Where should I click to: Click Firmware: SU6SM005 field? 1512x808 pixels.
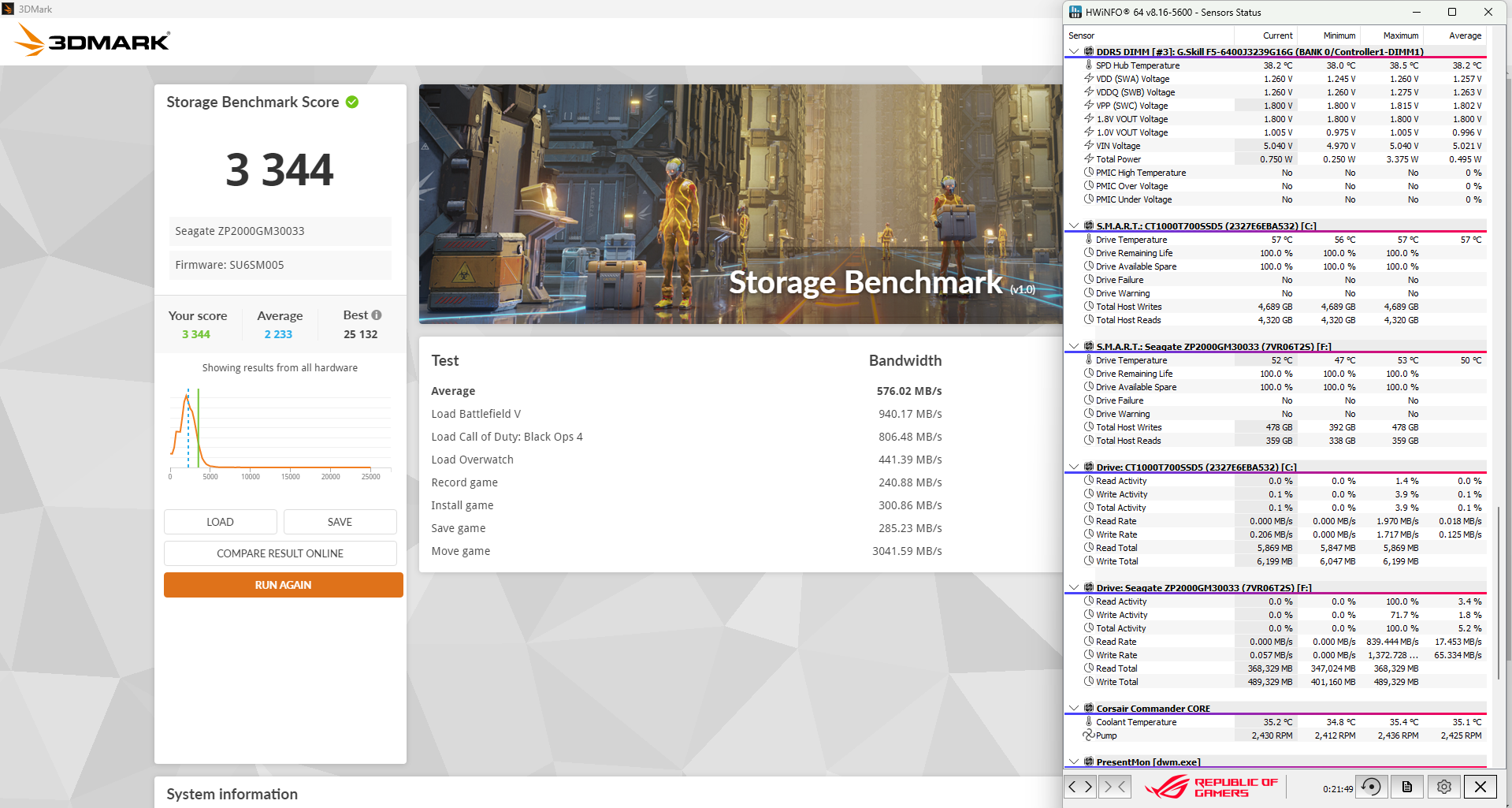(280, 265)
